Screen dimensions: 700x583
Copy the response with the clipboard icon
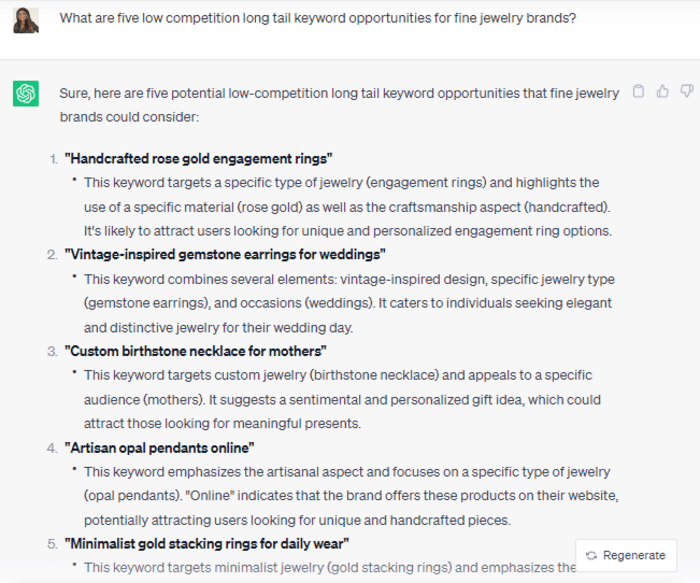638,91
